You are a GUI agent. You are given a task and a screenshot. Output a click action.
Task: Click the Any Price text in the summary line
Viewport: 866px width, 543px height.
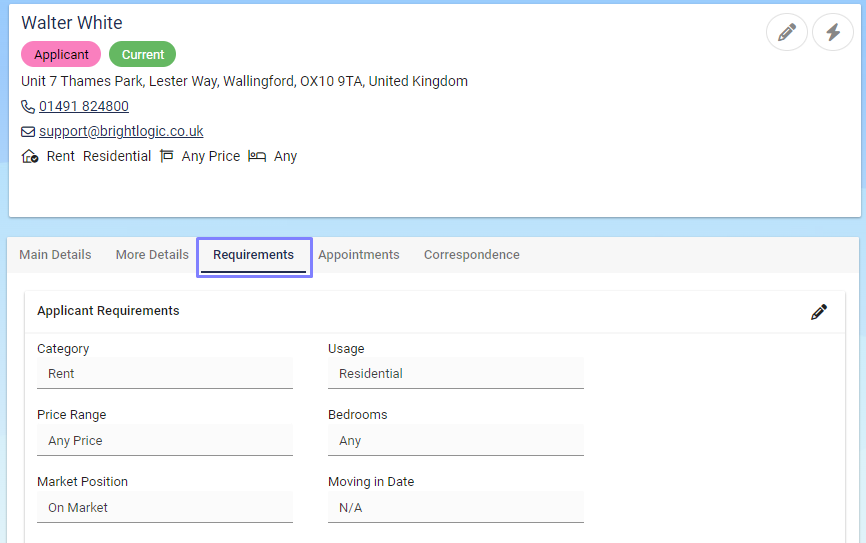211,156
